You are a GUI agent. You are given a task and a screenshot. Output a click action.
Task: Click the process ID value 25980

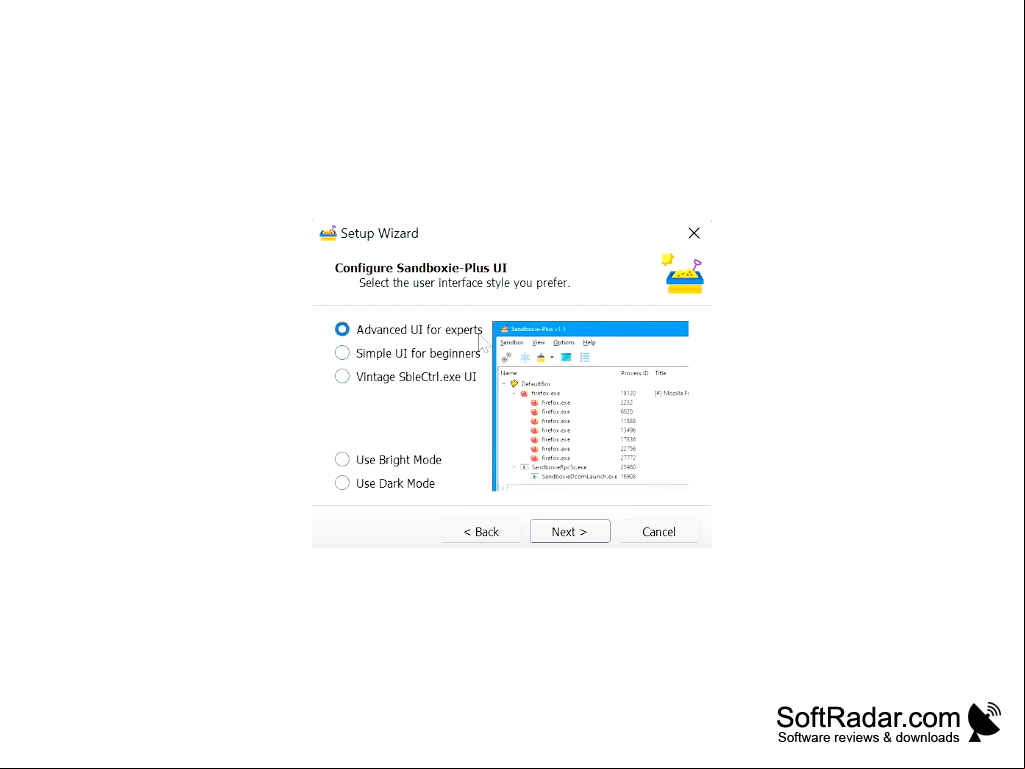pyautogui.click(x=628, y=467)
